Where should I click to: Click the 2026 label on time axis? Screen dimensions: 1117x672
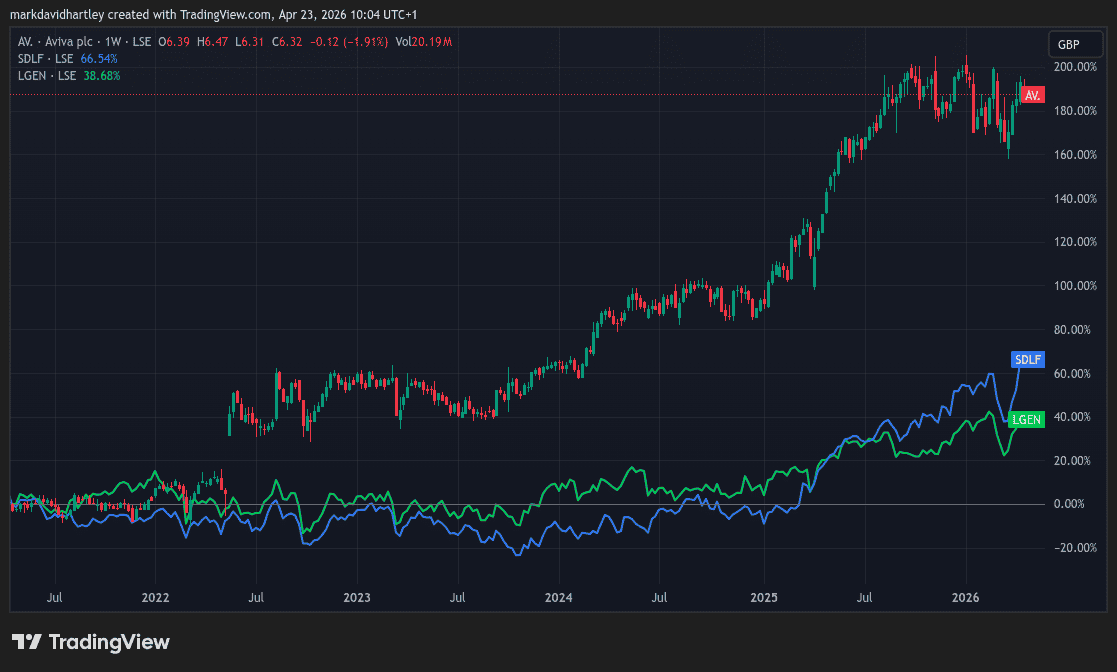coord(965,597)
